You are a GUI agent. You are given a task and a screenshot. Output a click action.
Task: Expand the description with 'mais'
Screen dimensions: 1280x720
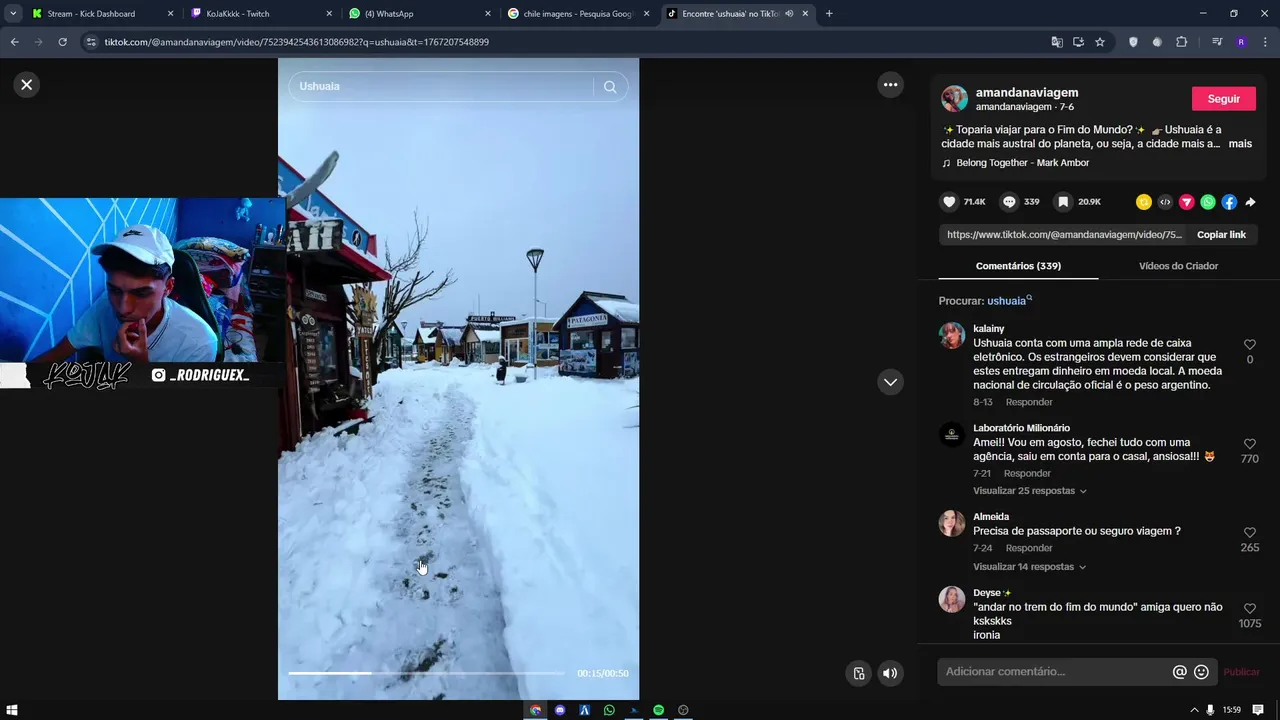(1240, 144)
